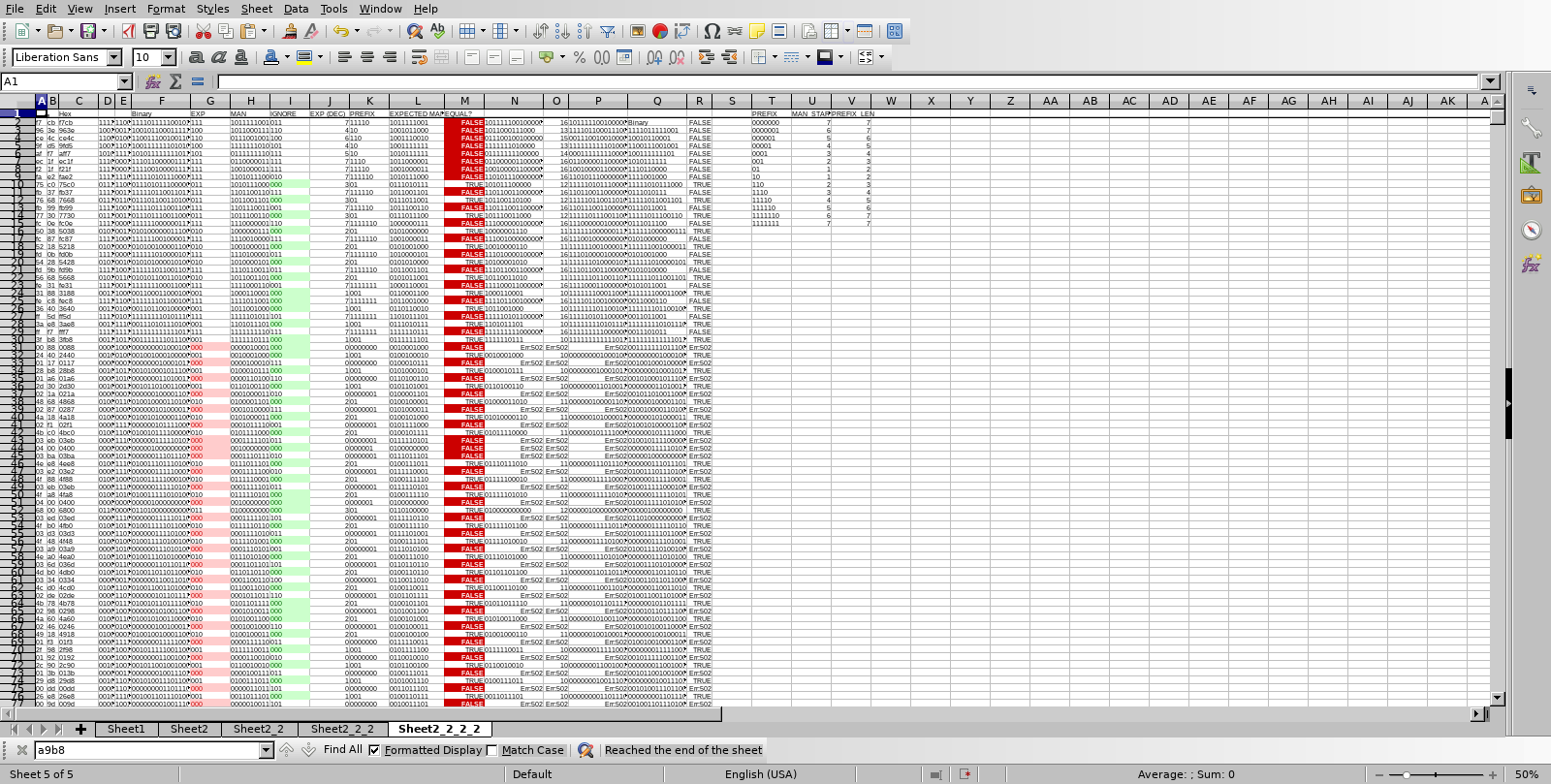Click Find Previous up arrow
Screen dimensions: 1551x784
pos(286,750)
